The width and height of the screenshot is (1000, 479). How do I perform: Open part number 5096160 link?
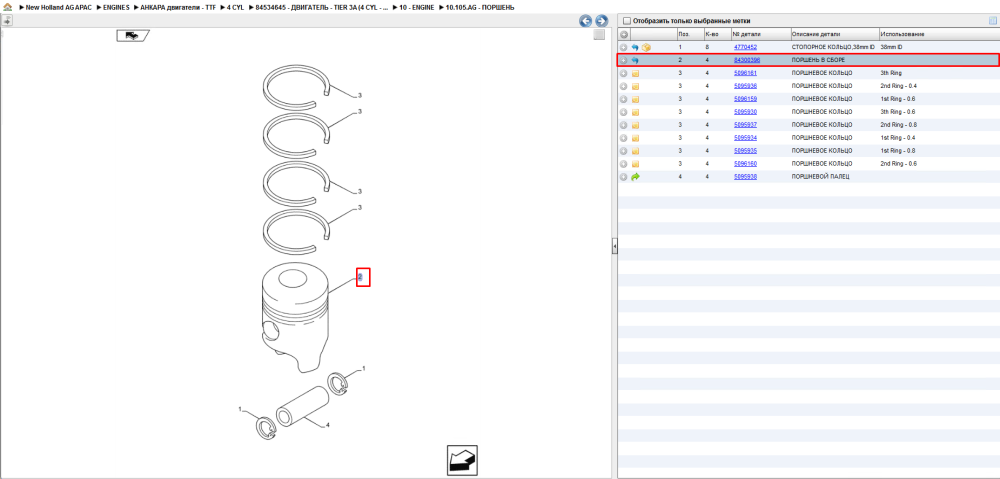click(x=746, y=164)
